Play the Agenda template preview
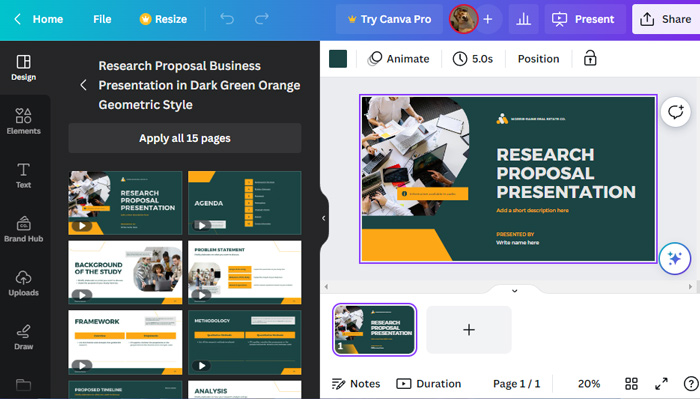This screenshot has height=399, width=700. [202, 226]
